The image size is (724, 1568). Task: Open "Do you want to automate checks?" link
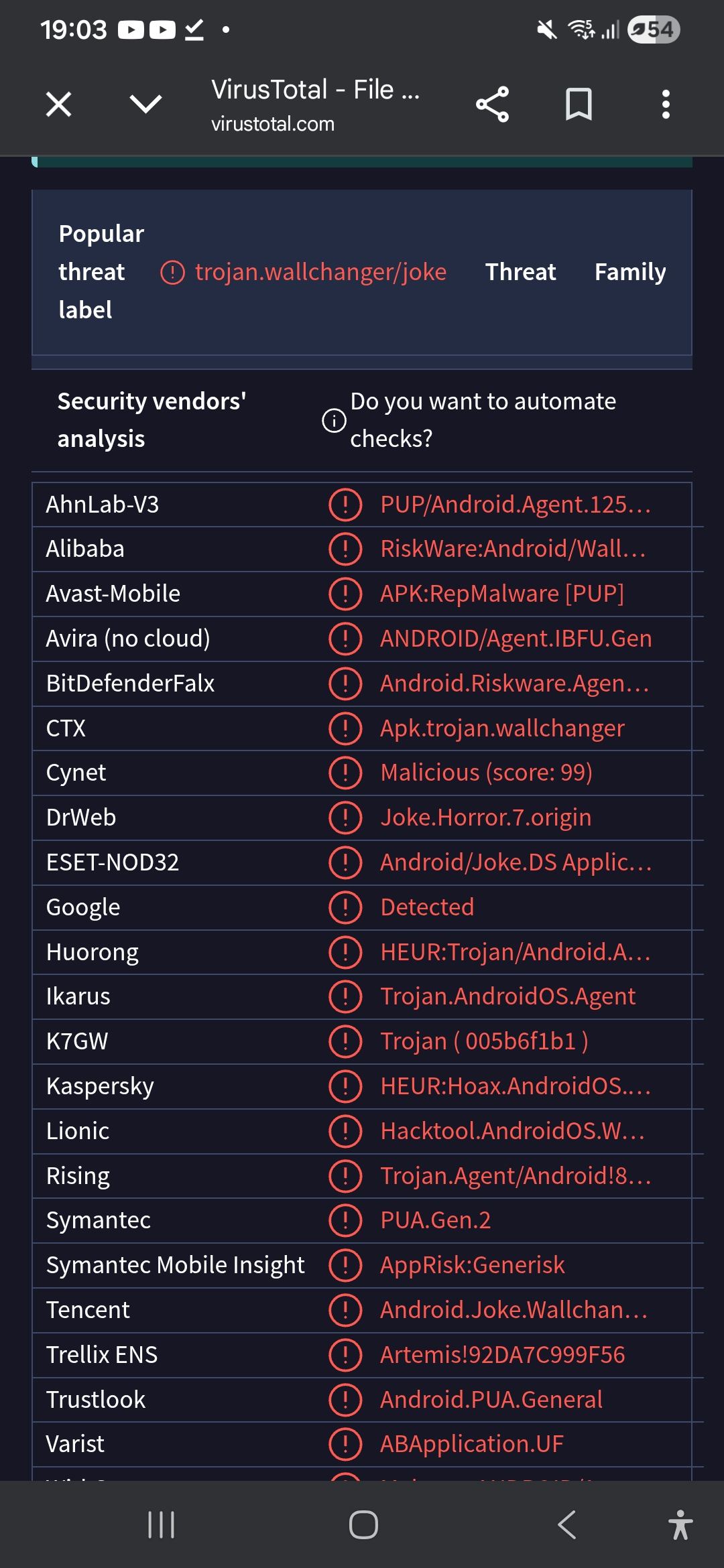coord(483,419)
